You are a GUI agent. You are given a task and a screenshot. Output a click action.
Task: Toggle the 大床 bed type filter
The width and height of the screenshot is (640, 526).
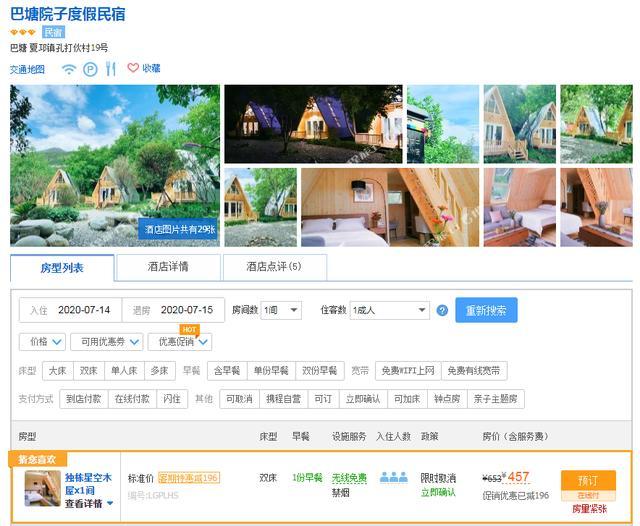(58, 371)
